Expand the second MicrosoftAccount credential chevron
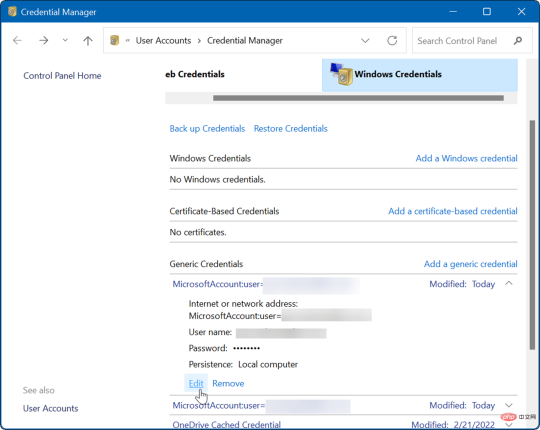The height and width of the screenshot is (430, 540). (x=509, y=405)
